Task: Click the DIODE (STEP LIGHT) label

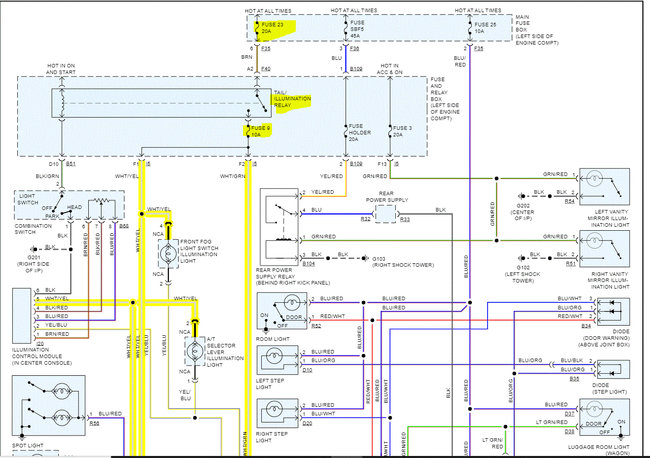Action: (609, 388)
